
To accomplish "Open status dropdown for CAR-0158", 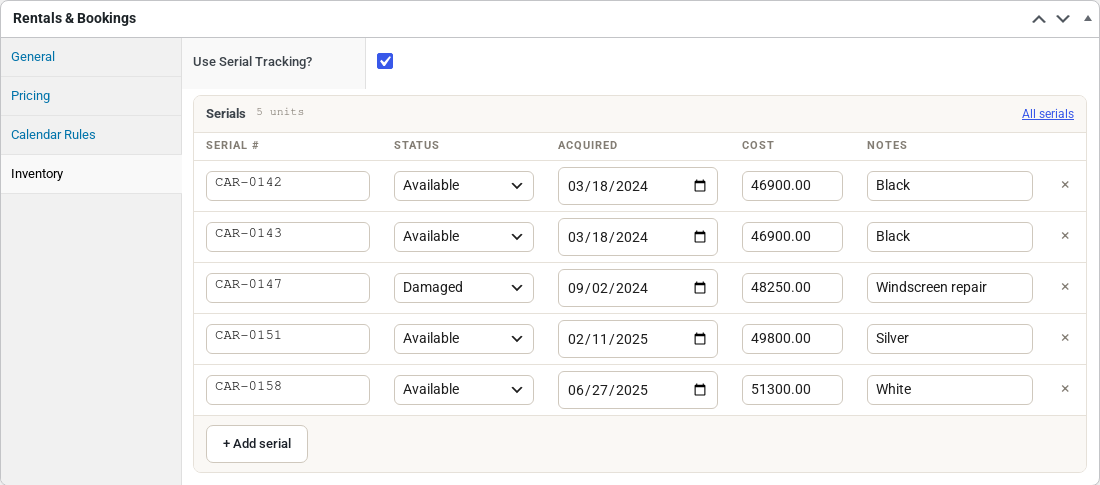I will (464, 390).
